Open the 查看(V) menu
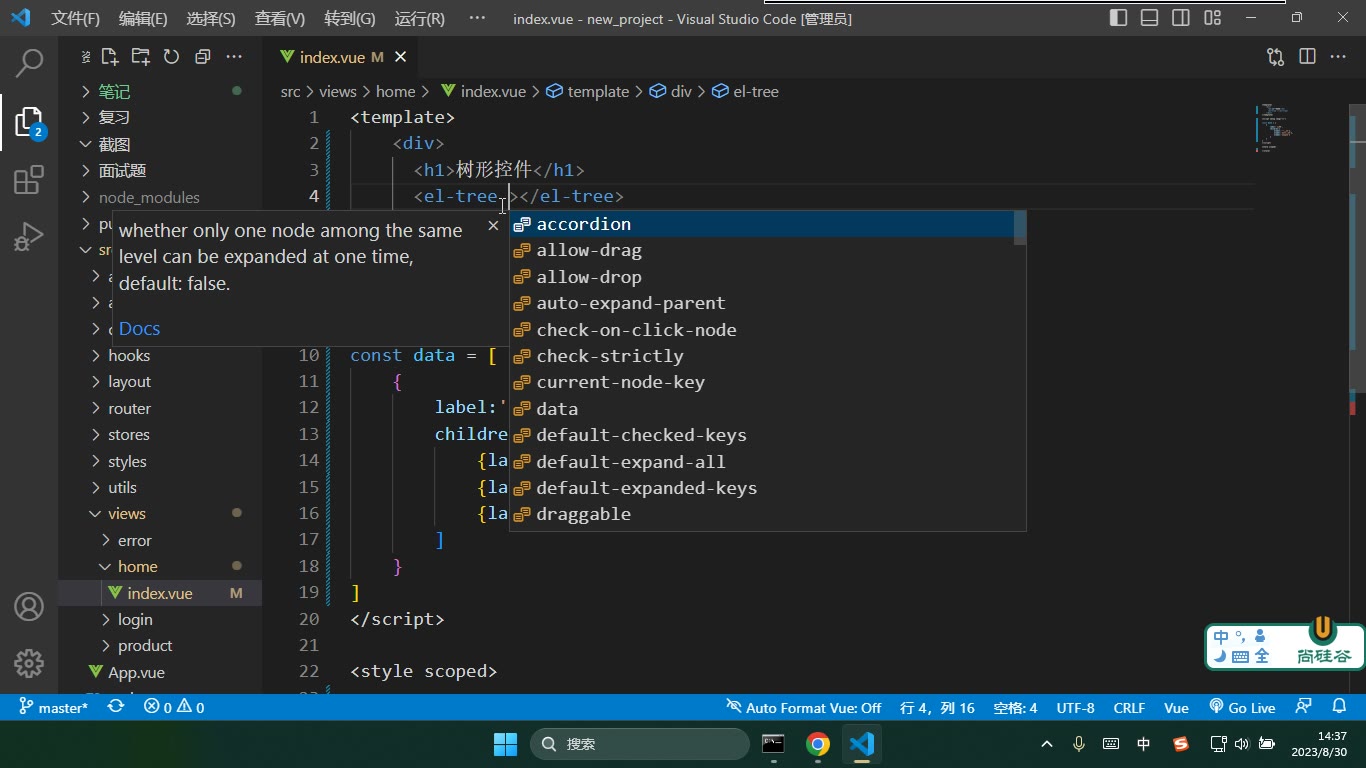Screen dimensions: 1366x768 coord(280,18)
